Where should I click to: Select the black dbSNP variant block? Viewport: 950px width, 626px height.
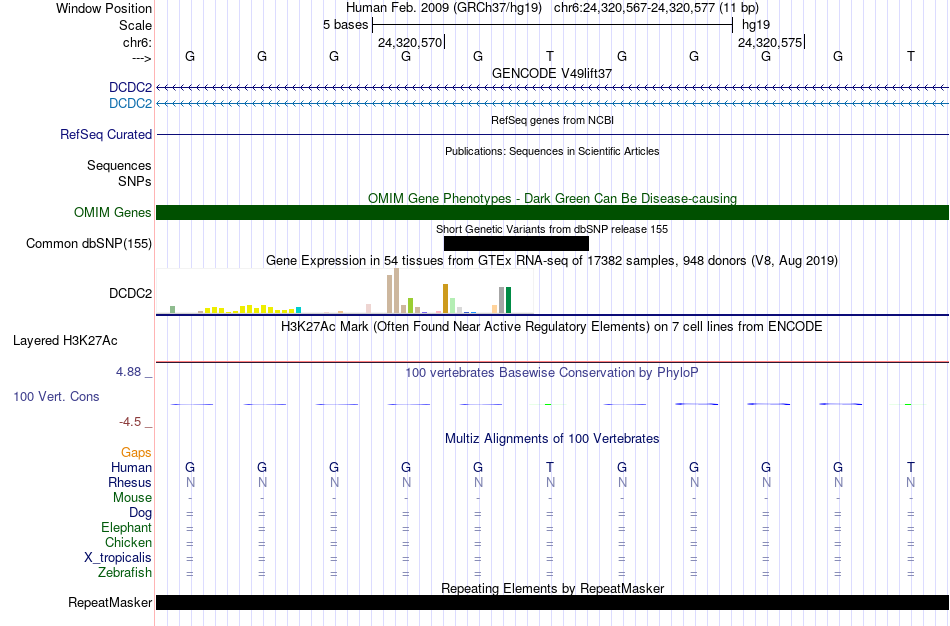[516, 244]
